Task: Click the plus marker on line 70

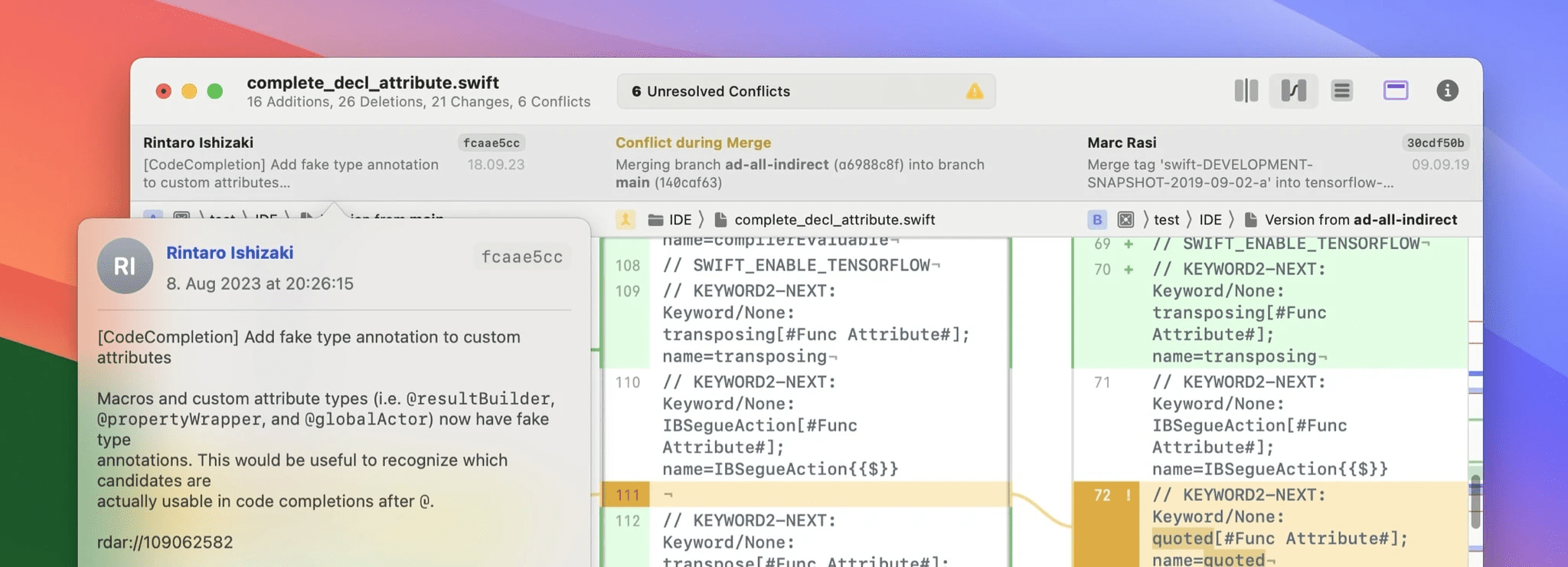Action: click(x=1128, y=270)
